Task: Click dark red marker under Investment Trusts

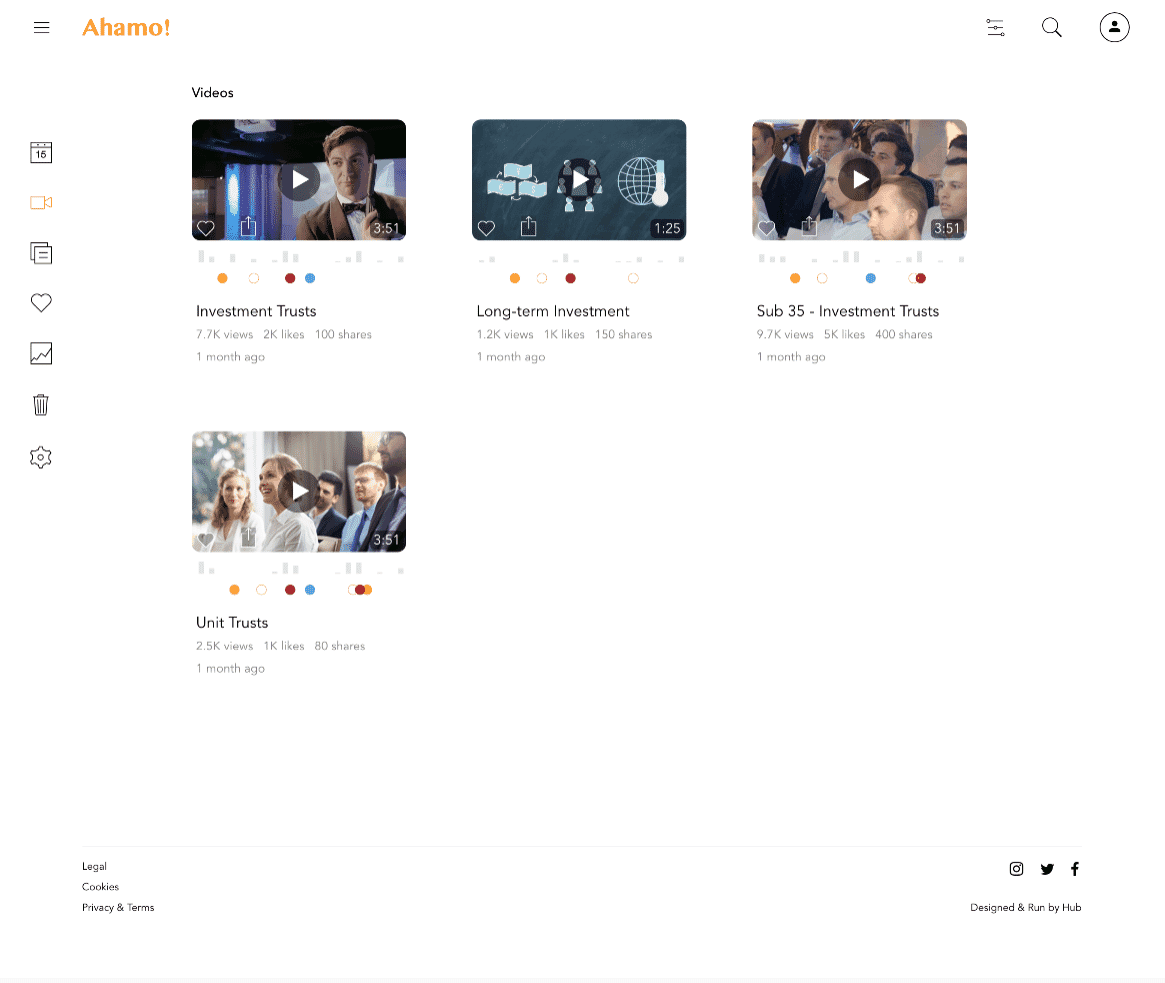Action: 290,278
